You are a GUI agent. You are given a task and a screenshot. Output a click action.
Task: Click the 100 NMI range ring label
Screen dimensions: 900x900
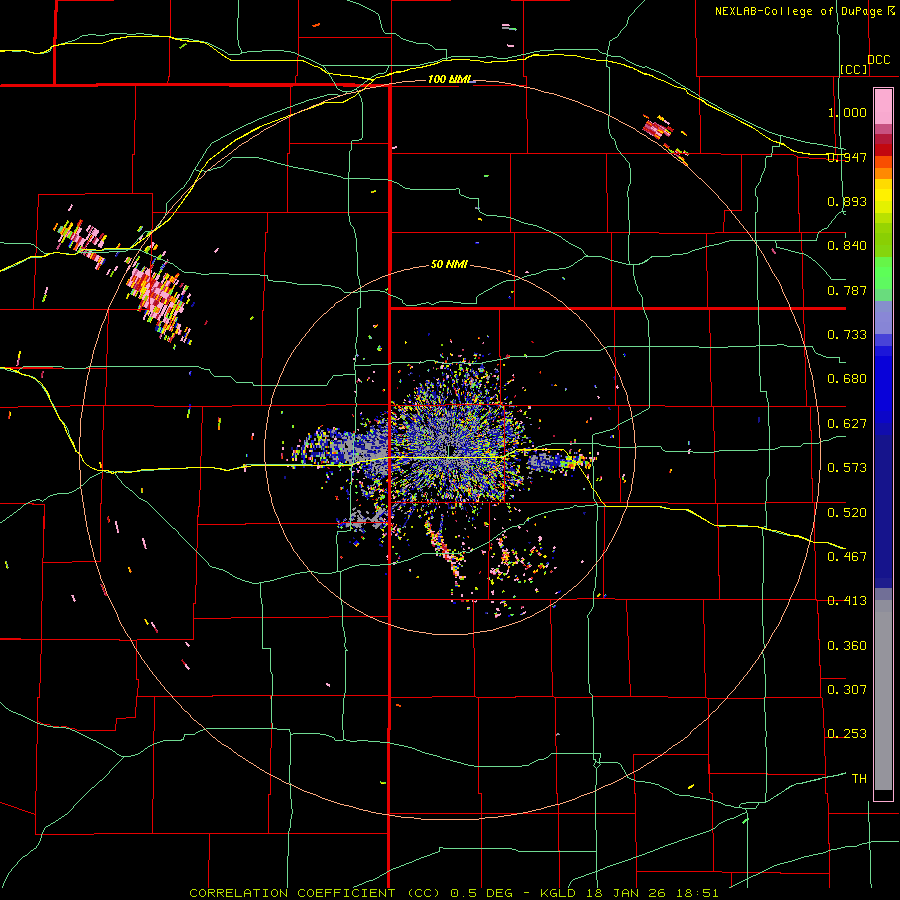[x=449, y=79]
